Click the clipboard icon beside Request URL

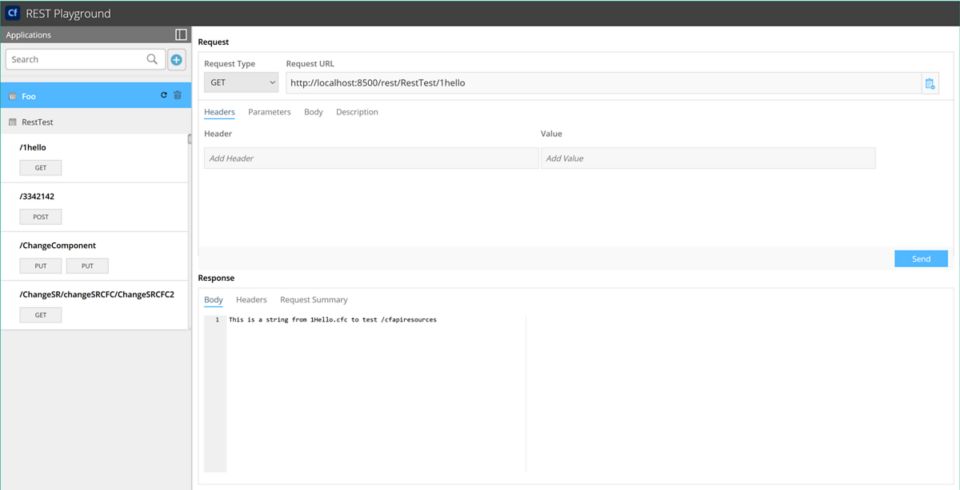930,83
